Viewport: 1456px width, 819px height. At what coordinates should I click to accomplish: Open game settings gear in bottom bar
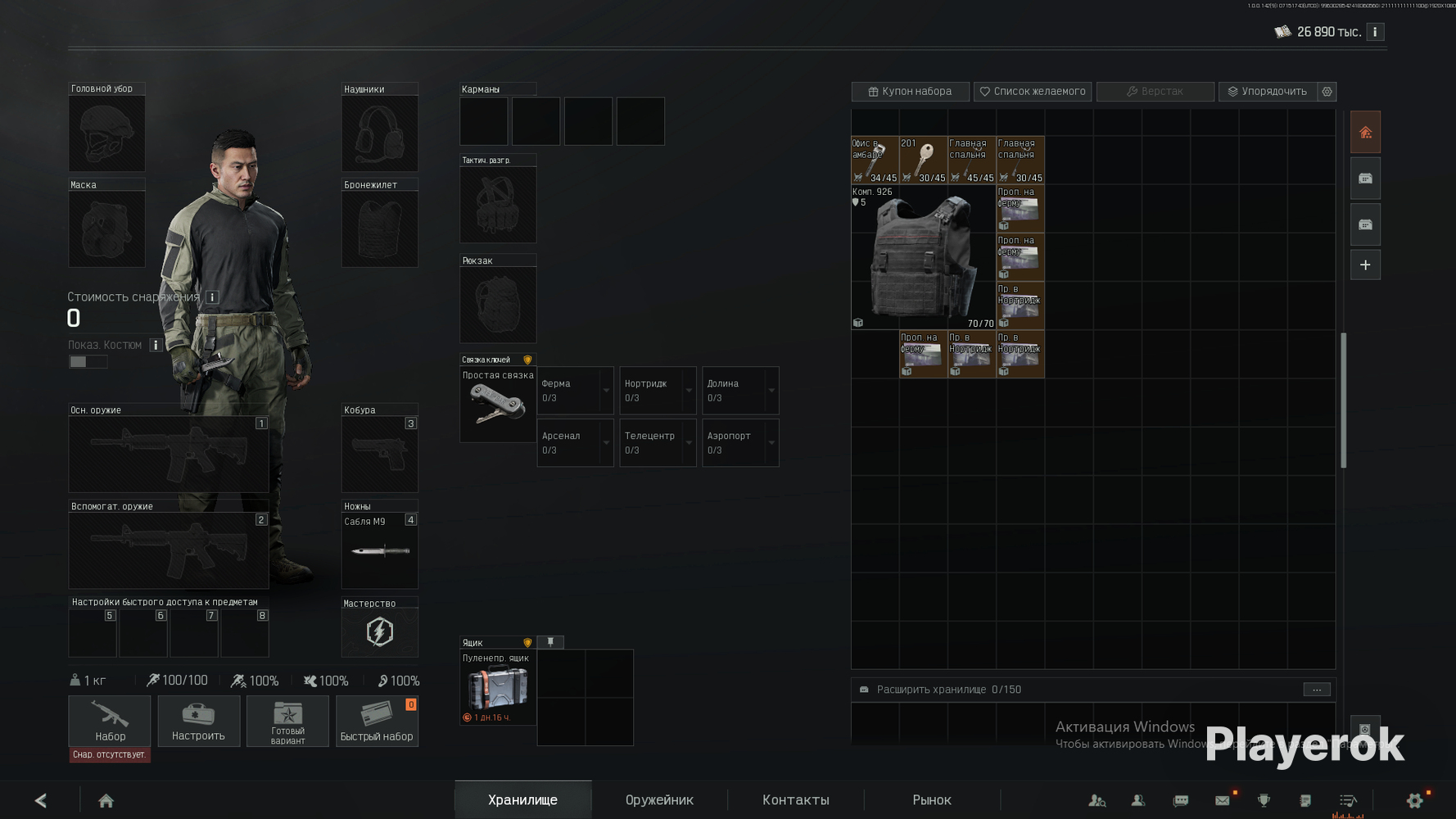(x=1414, y=800)
